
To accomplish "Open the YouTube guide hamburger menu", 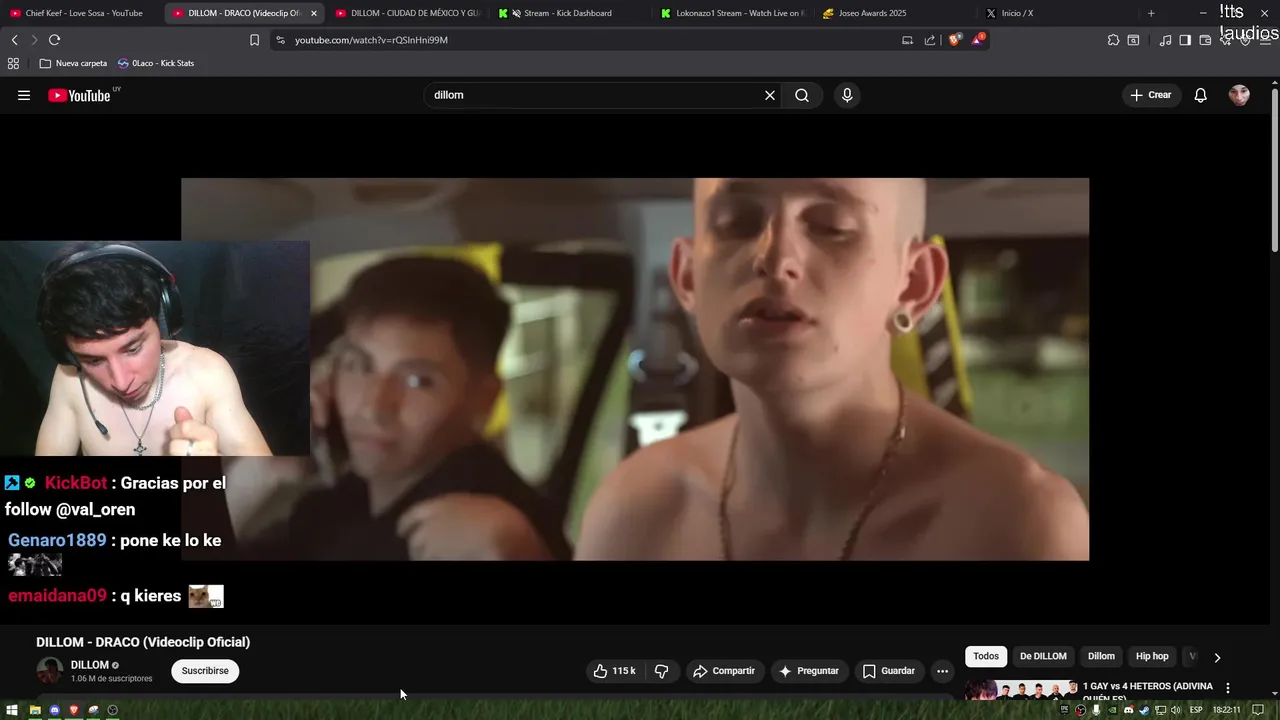I will (24, 95).
